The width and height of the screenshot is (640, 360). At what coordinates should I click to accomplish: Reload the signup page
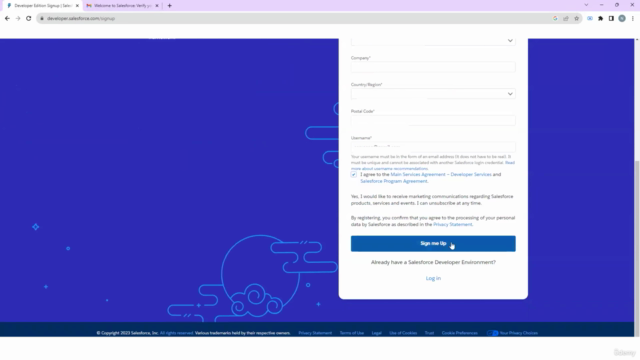click(x=29, y=18)
